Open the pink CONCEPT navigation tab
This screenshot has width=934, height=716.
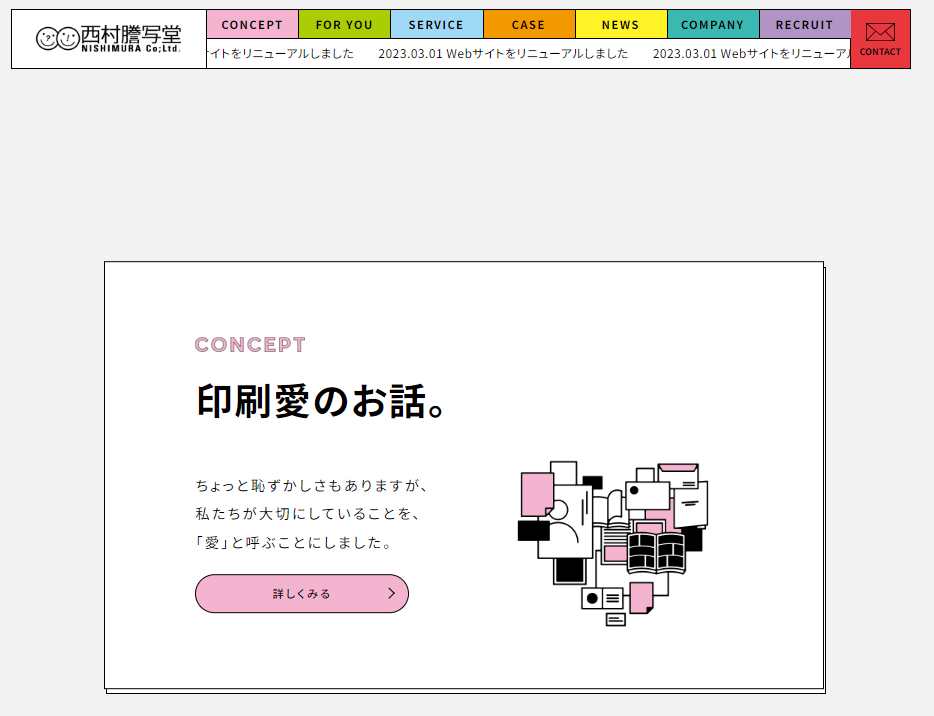(252, 24)
